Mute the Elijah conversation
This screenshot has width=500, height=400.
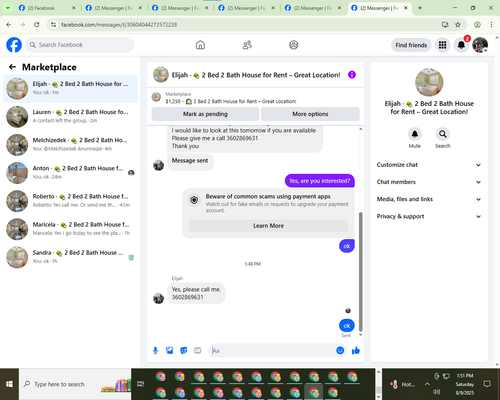[x=414, y=134]
